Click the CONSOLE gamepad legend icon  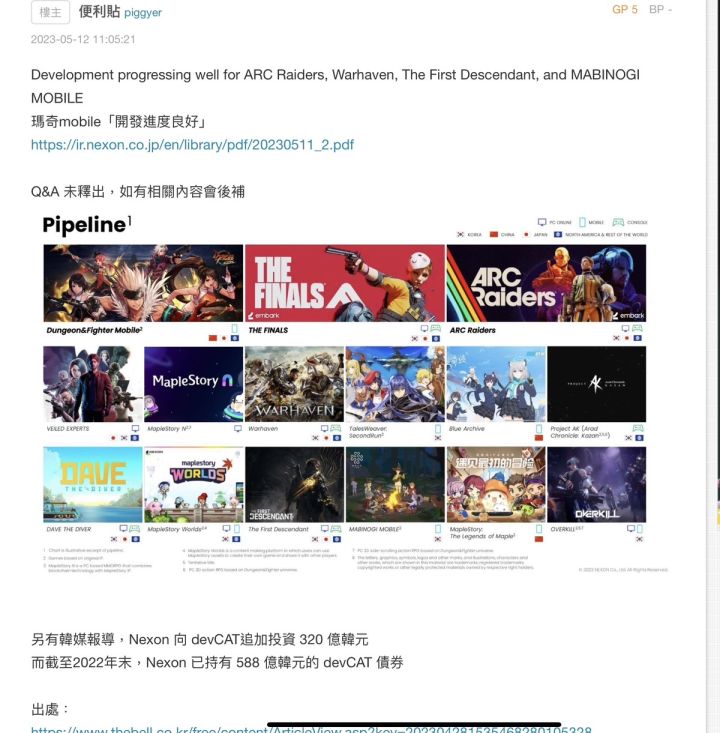tap(618, 222)
